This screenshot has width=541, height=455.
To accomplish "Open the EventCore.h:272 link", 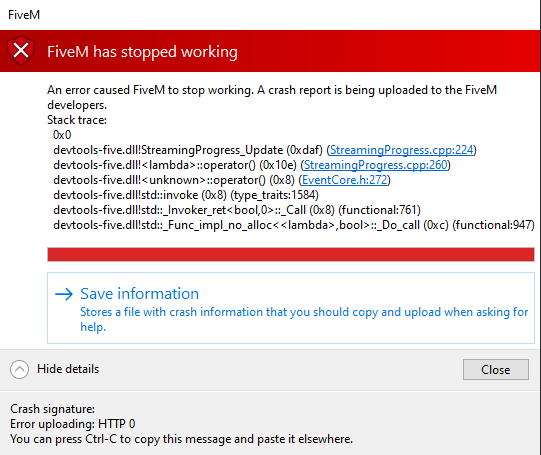I will click(x=344, y=180).
